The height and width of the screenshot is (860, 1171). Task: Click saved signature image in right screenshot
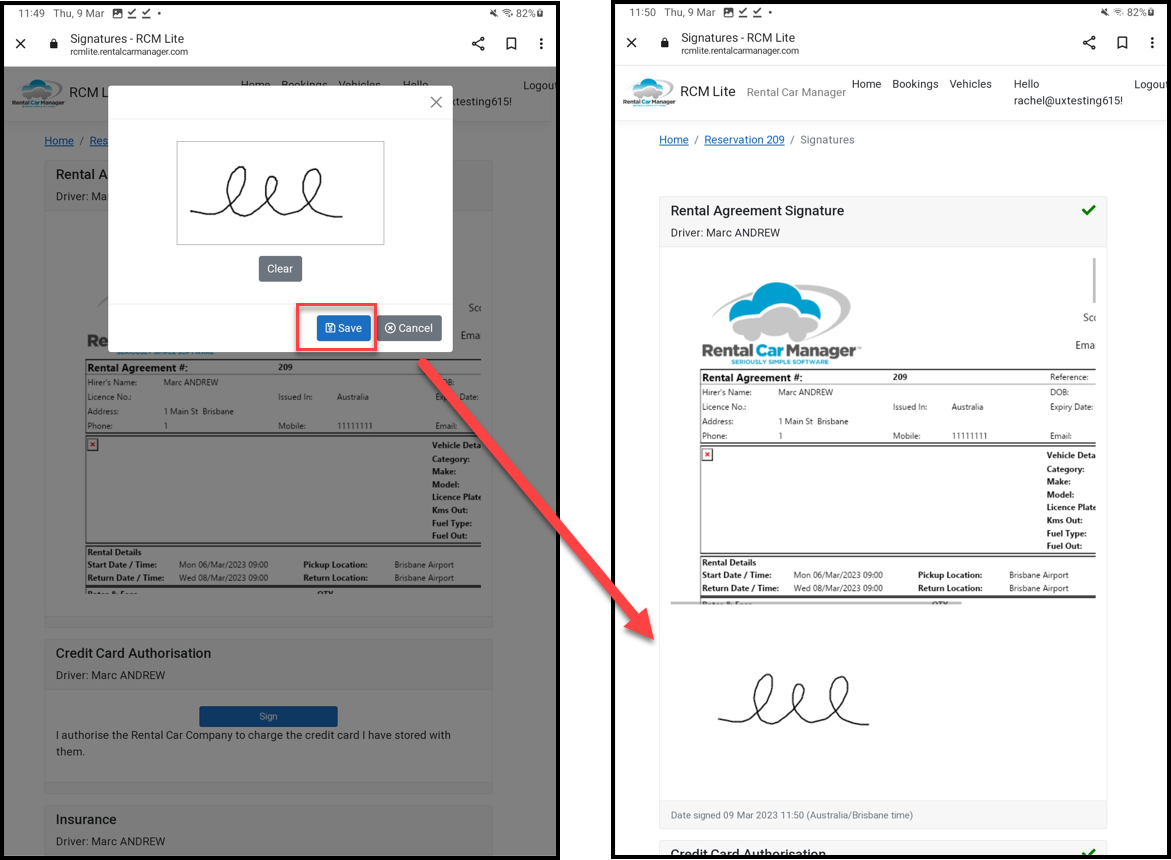tap(793, 700)
